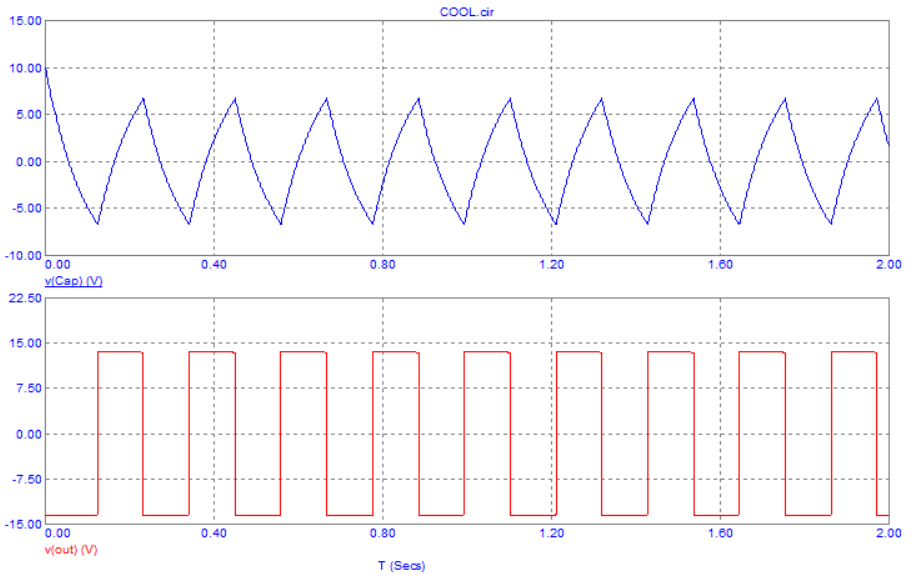Select the red v(out) (V) label
Viewport: 916px width, 582px height.
click(x=71, y=550)
